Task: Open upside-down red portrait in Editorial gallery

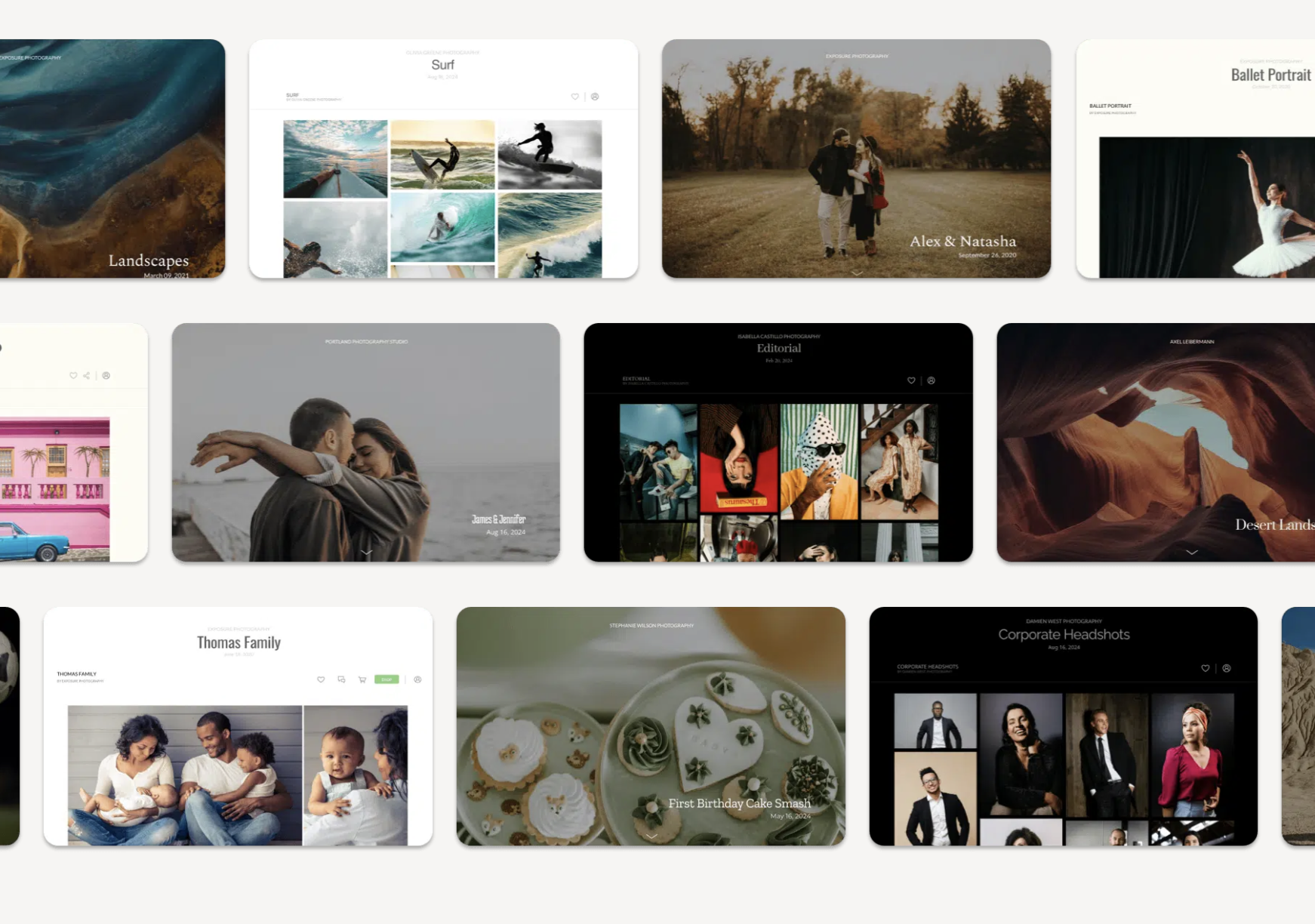Action: pos(739,458)
